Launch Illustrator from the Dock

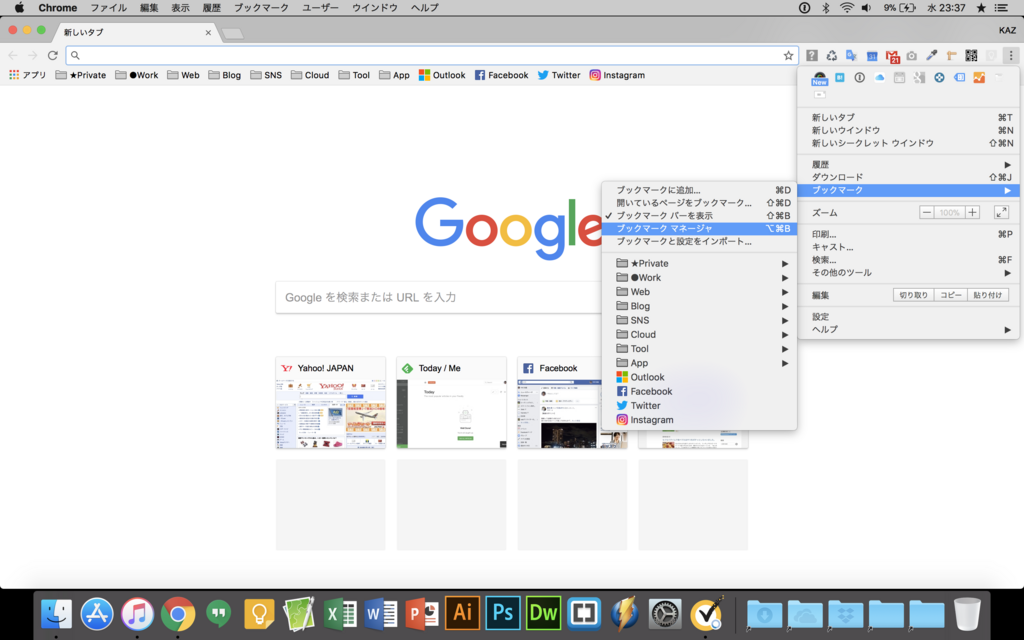tap(462, 614)
